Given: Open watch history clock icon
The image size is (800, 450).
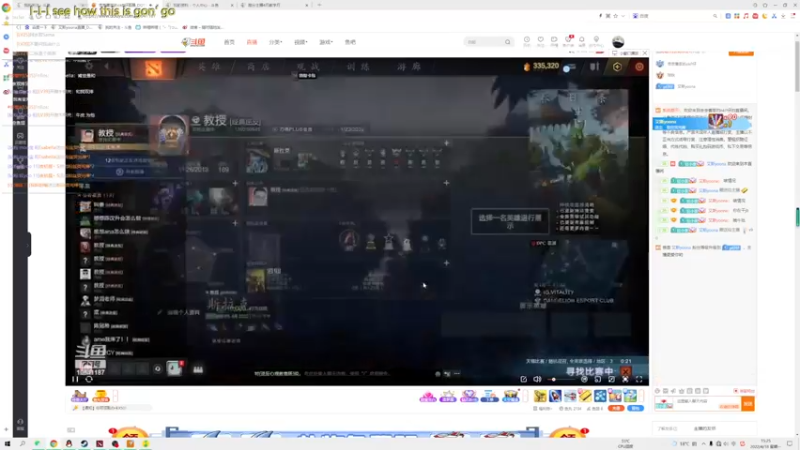Looking at the screenshot, I should 527,40.
